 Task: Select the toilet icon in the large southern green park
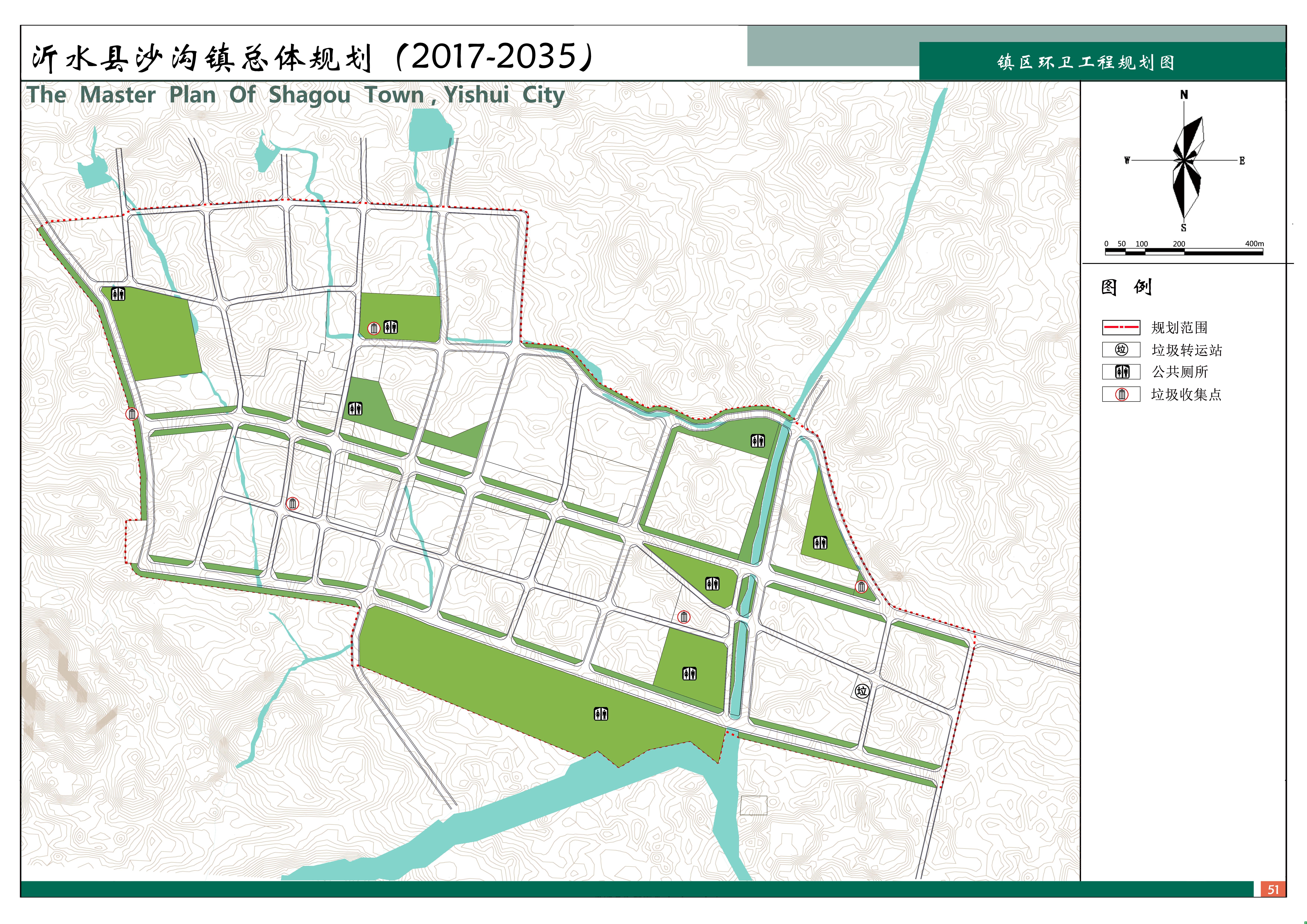pos(601,714)
